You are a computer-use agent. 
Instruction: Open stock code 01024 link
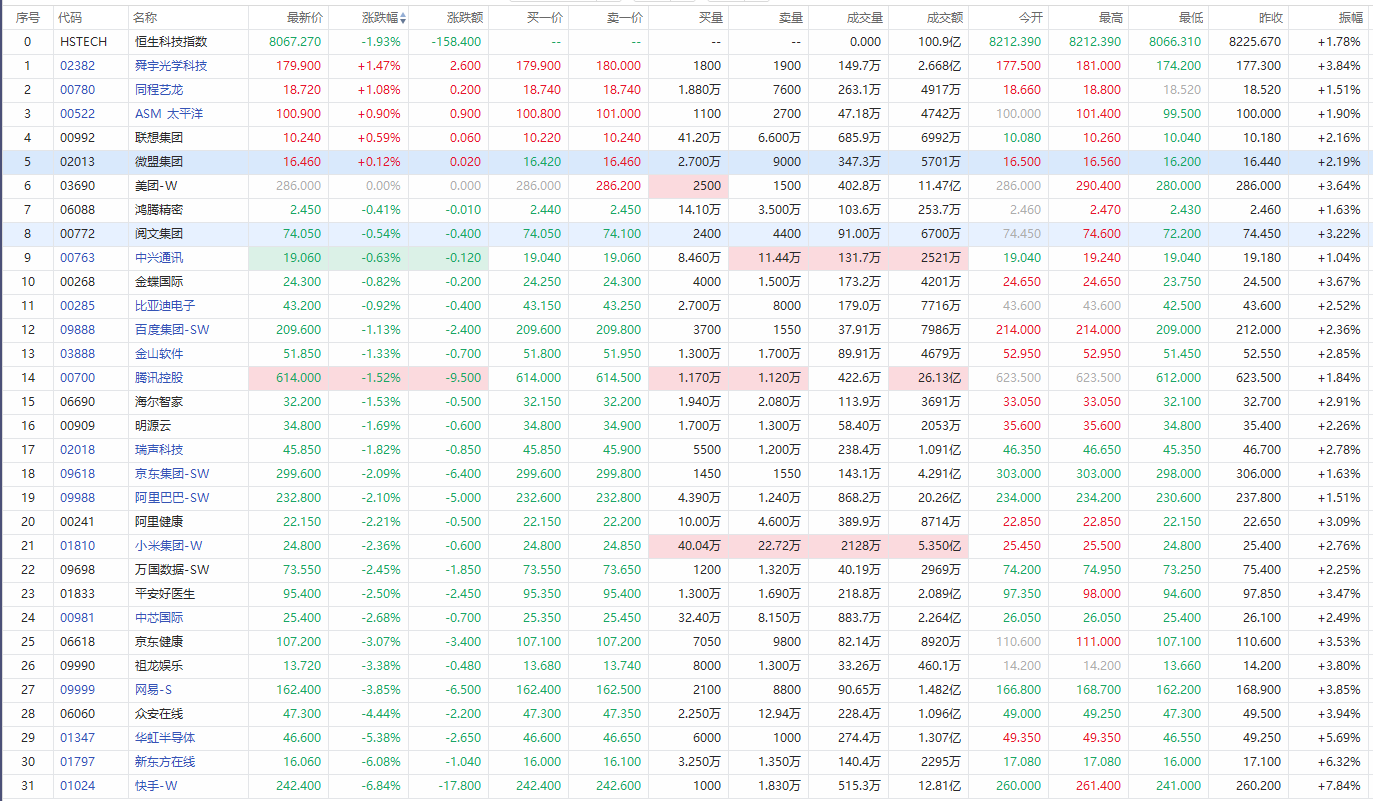point(77,786)
